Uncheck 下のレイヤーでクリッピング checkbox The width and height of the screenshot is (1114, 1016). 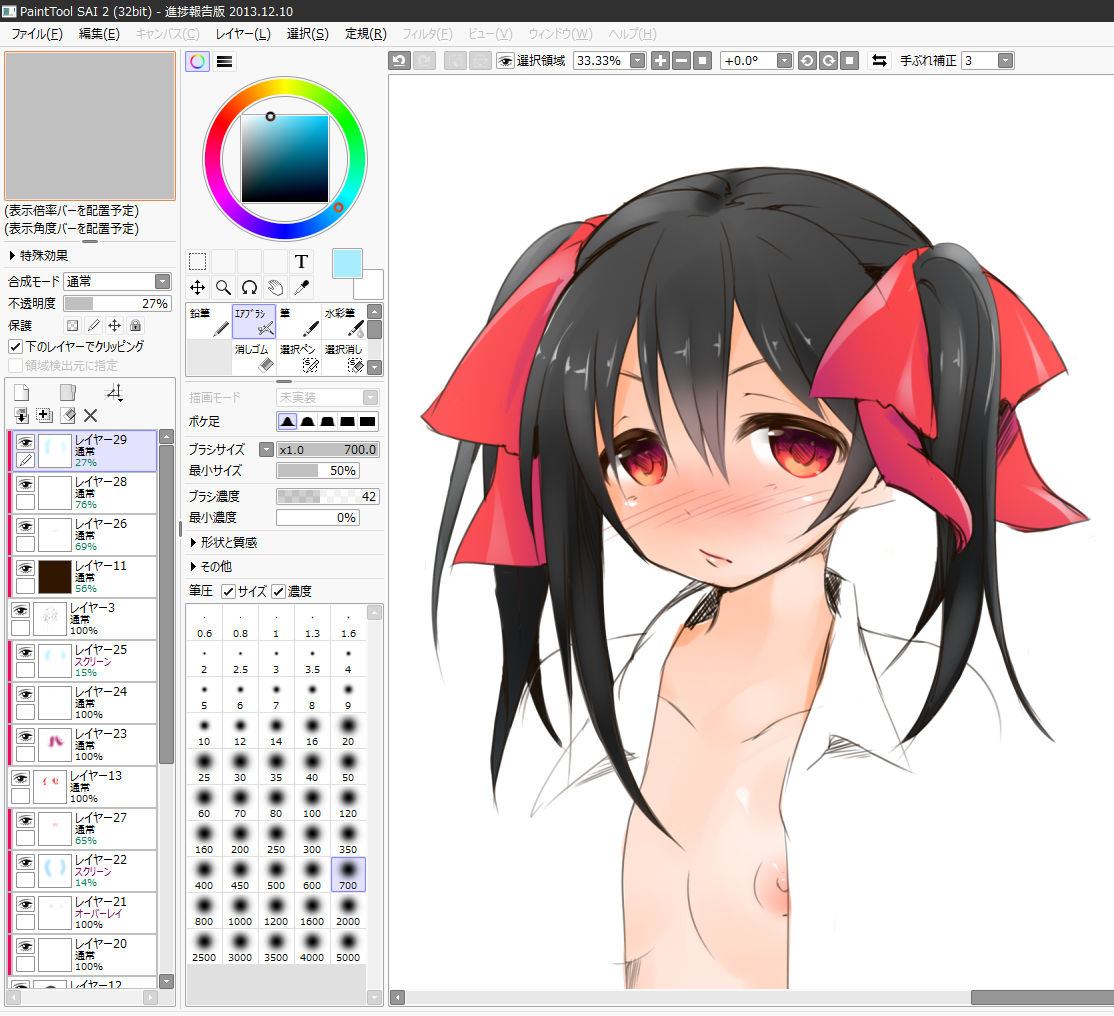(15, 347)
